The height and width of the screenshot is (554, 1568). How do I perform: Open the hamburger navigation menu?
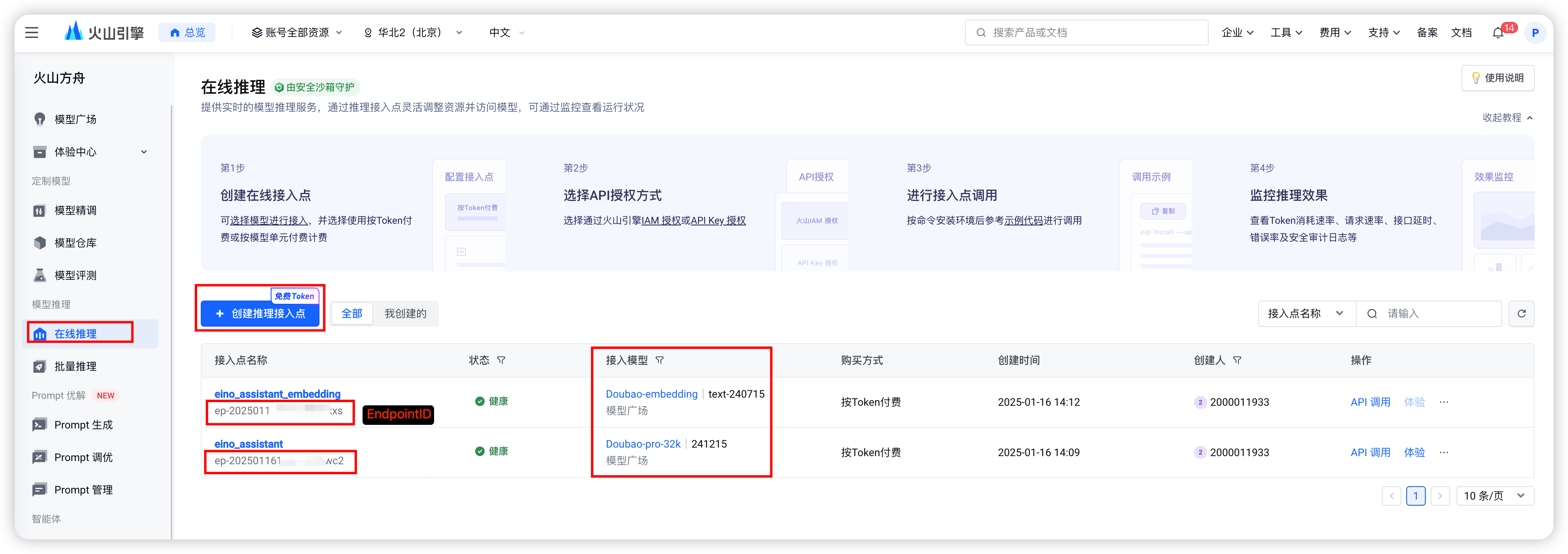coord(32,32)
